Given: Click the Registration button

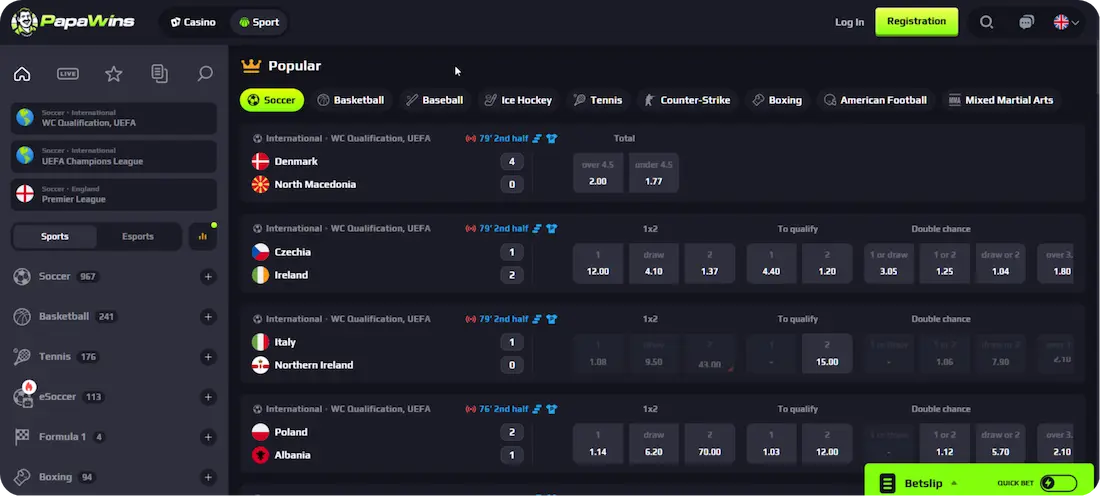Looking at the screenshot, I should tap(916, 22).
